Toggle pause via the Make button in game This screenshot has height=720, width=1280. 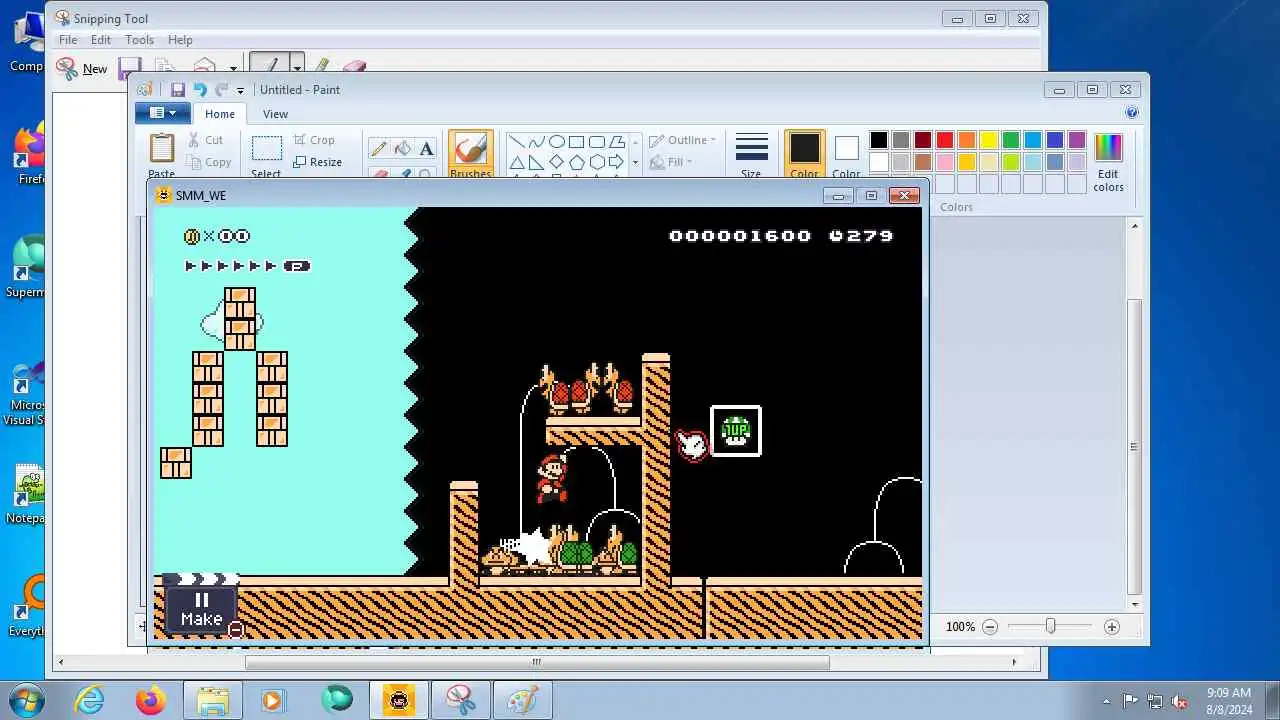coord(201,609)
